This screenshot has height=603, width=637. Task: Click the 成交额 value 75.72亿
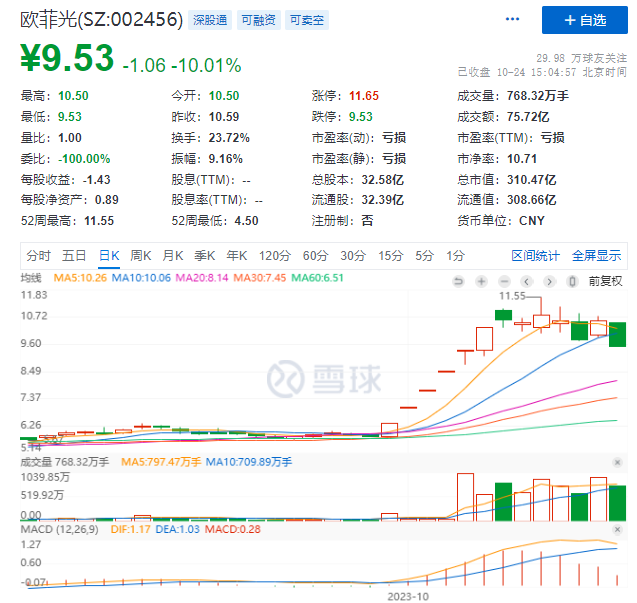pos(528,117)
